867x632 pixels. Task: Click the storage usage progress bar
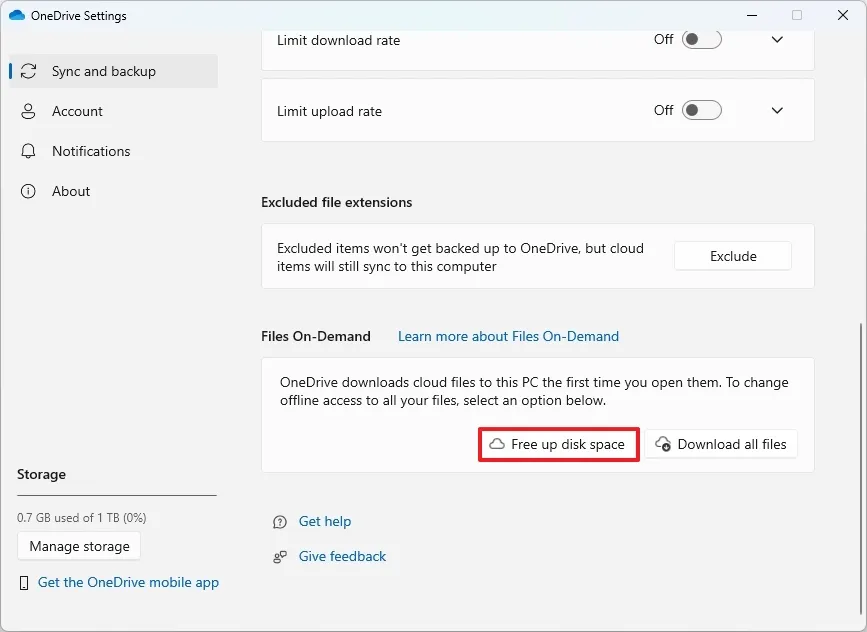tap(116, 494)
